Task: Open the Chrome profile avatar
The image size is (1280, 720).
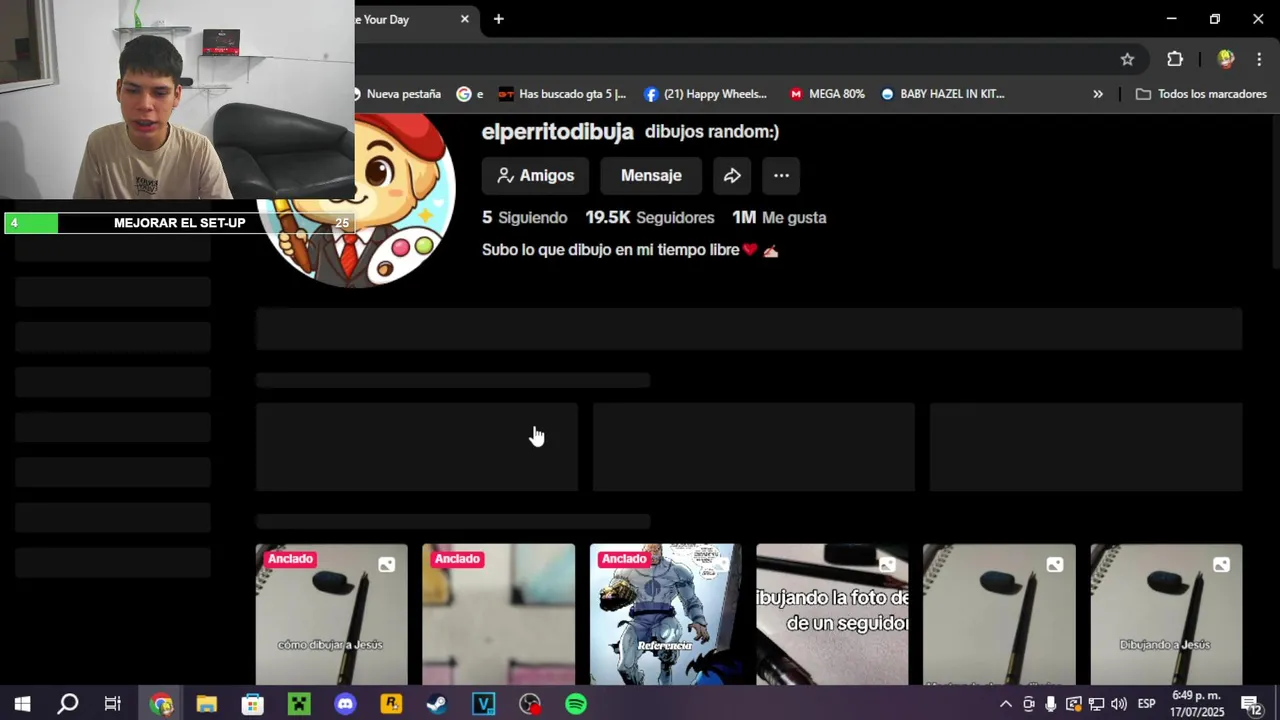Action: (x=1226, y=59)
